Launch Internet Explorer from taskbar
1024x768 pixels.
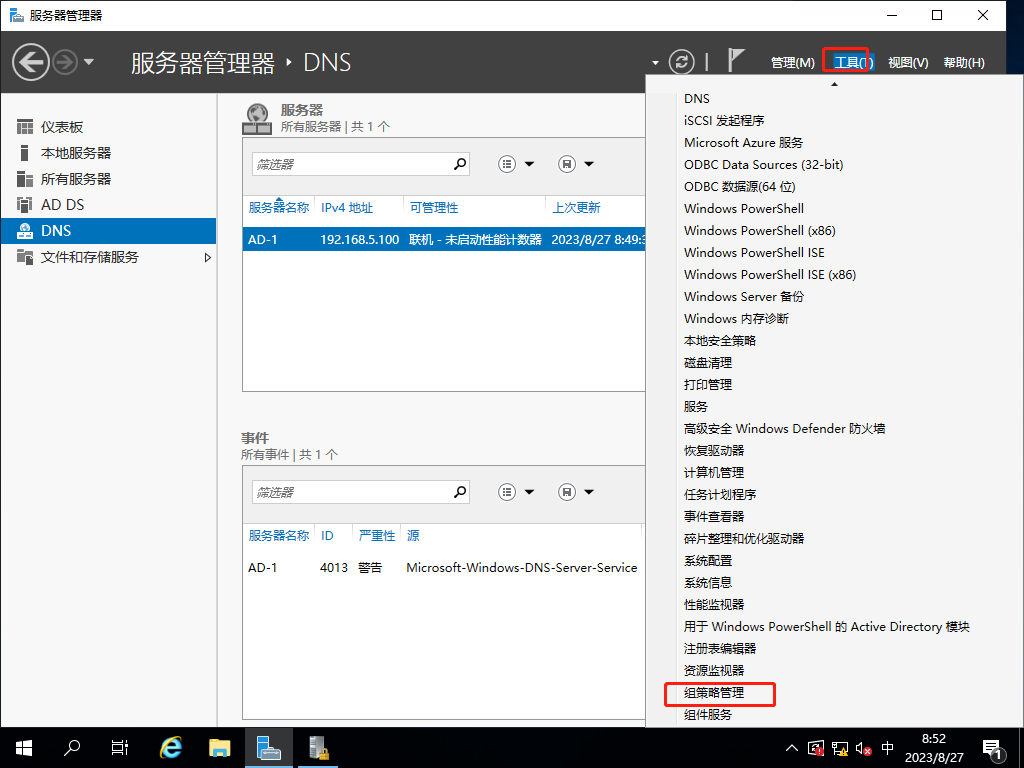tap(171, 748)
